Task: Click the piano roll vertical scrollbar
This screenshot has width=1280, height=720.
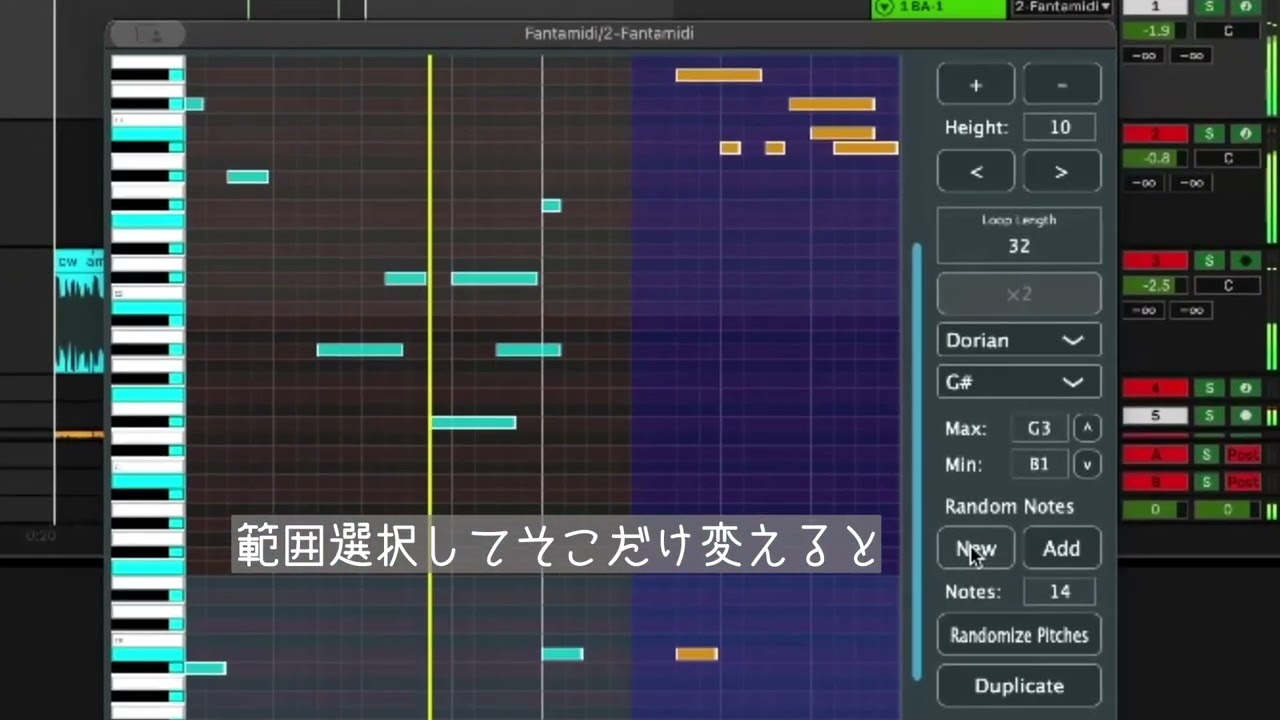Action: point(917,460)
